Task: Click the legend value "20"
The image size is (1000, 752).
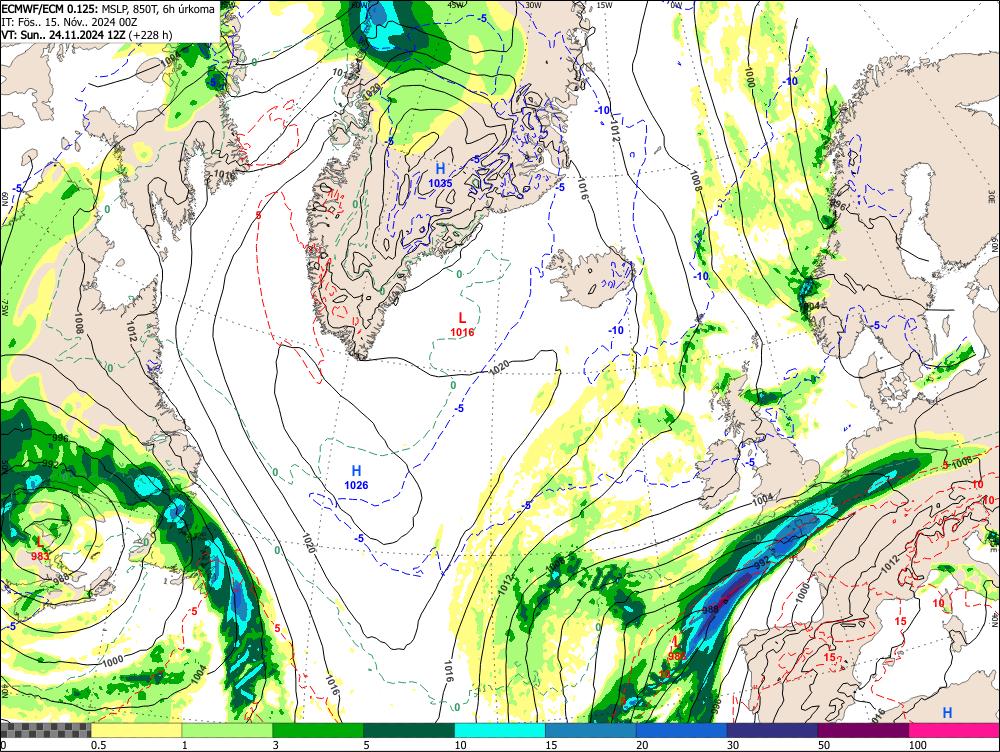Action: pyautogui.click(x=642, y=745)
